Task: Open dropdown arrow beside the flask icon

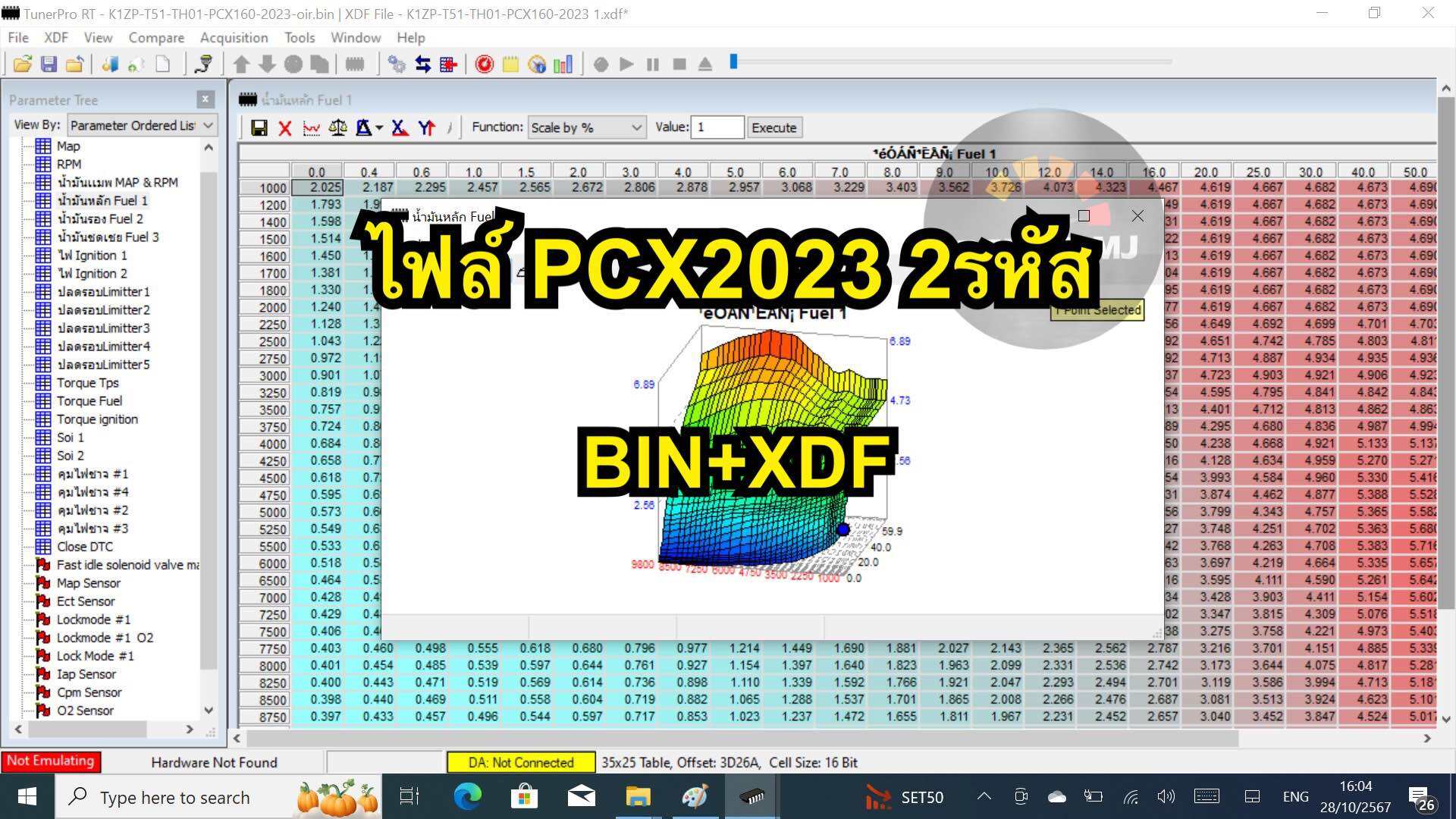Action: point(379,128)
